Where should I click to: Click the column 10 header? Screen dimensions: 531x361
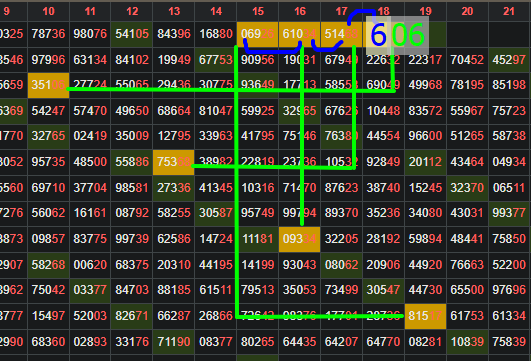48,11
